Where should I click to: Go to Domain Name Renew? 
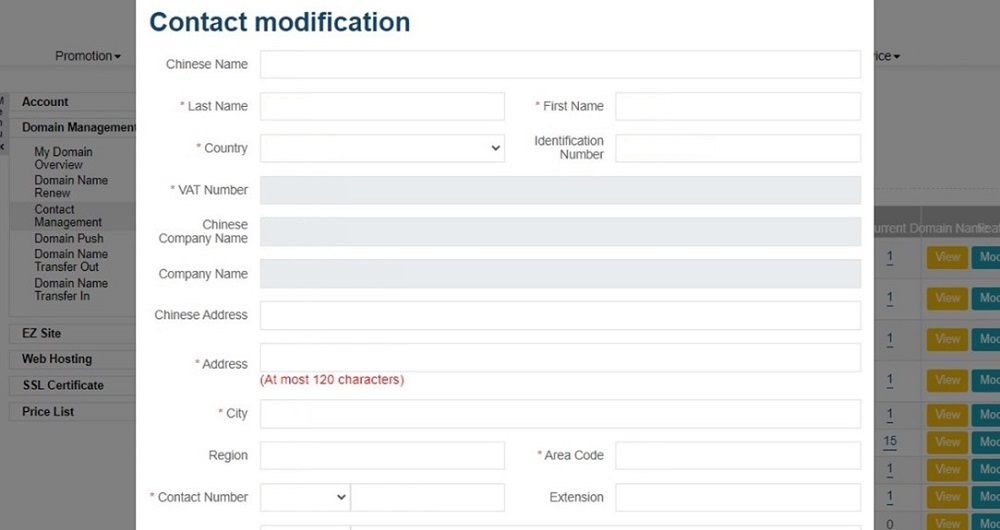point(71,186)
